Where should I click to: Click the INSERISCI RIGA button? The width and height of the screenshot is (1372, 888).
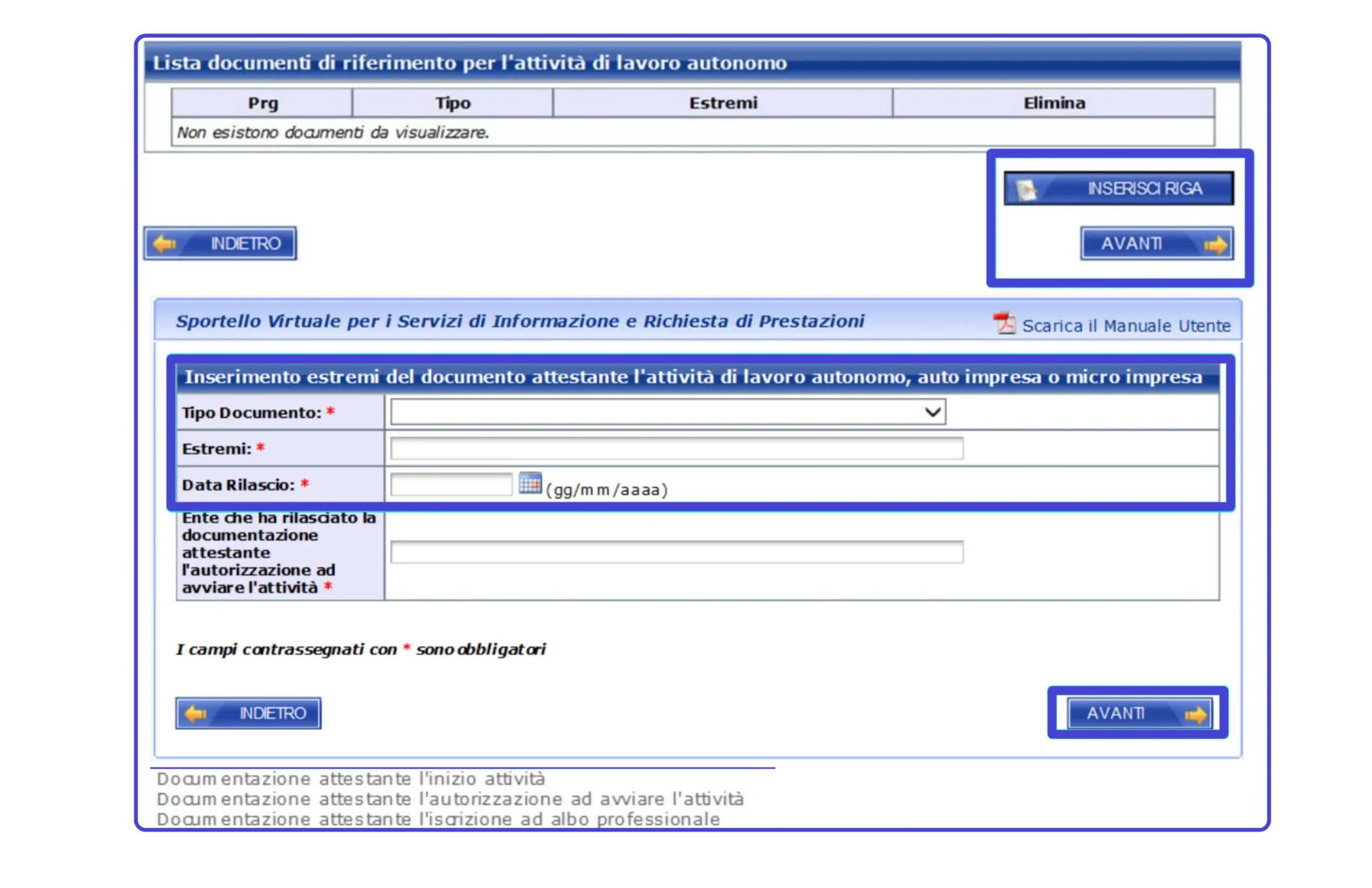(x=1118, y=189)
